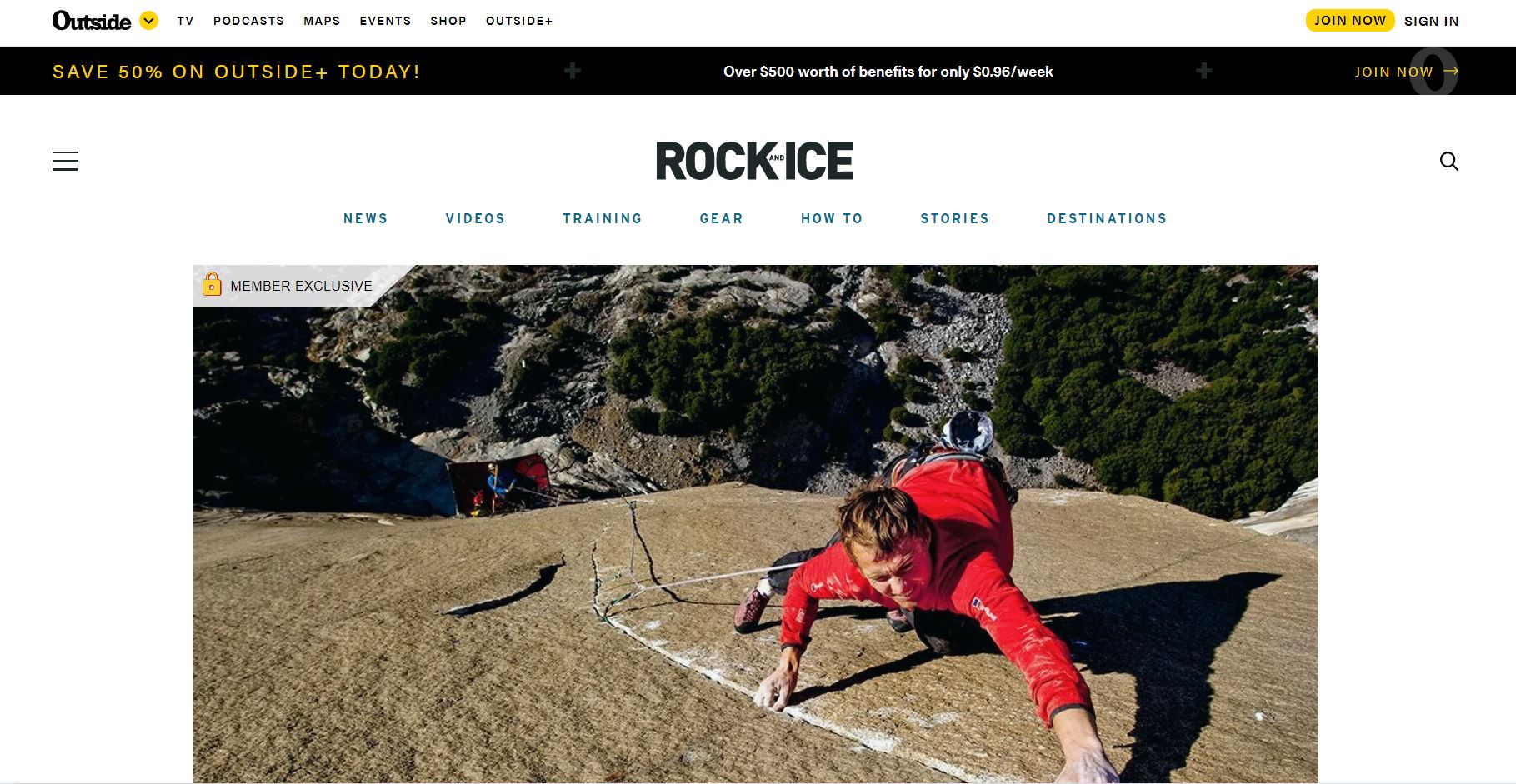This screenshot has height=784, width=1516.
Task: Go to the TV section
Action: [185, 21]
